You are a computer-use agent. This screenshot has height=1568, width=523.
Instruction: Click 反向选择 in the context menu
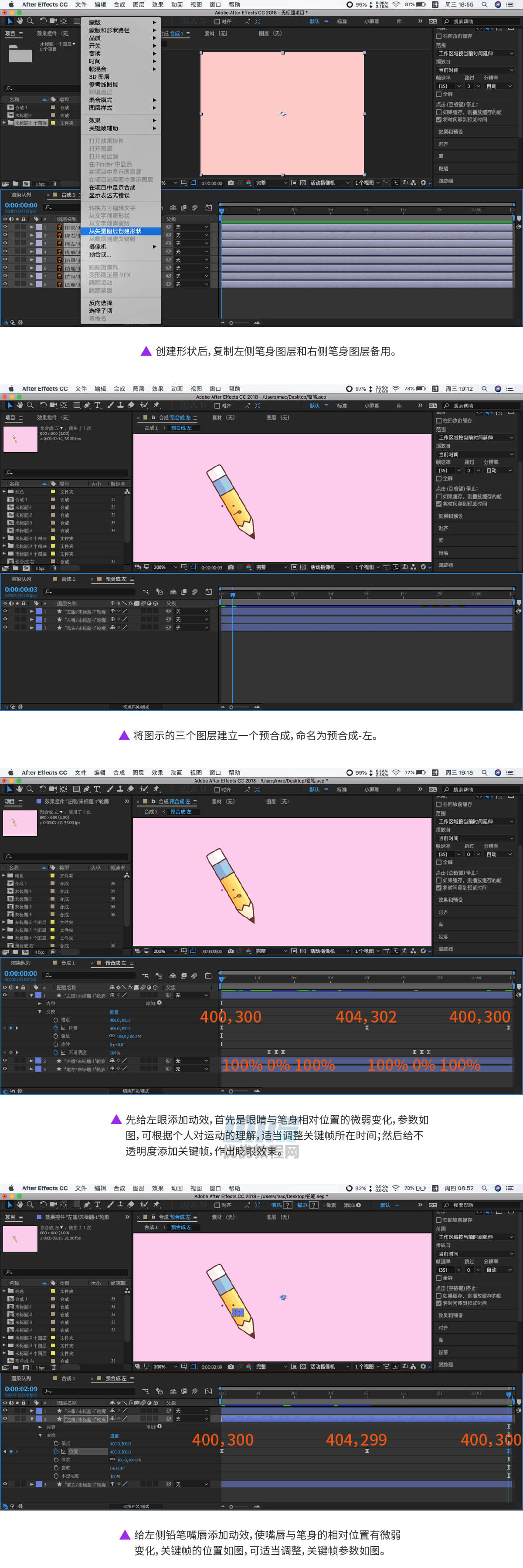121,302
